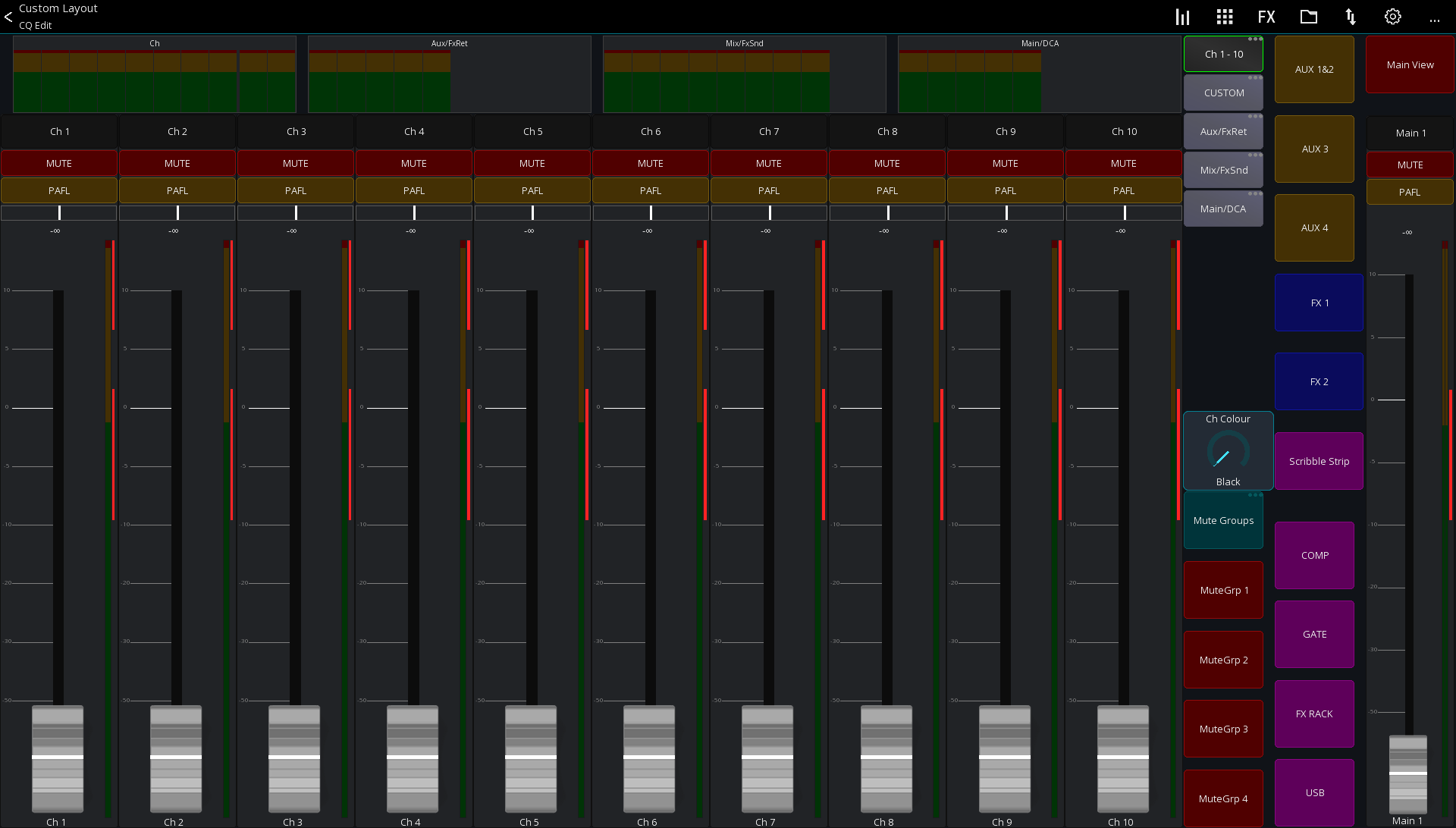Open the grid view icon
The image size is (1456, 828).
tap(1224, 16)
